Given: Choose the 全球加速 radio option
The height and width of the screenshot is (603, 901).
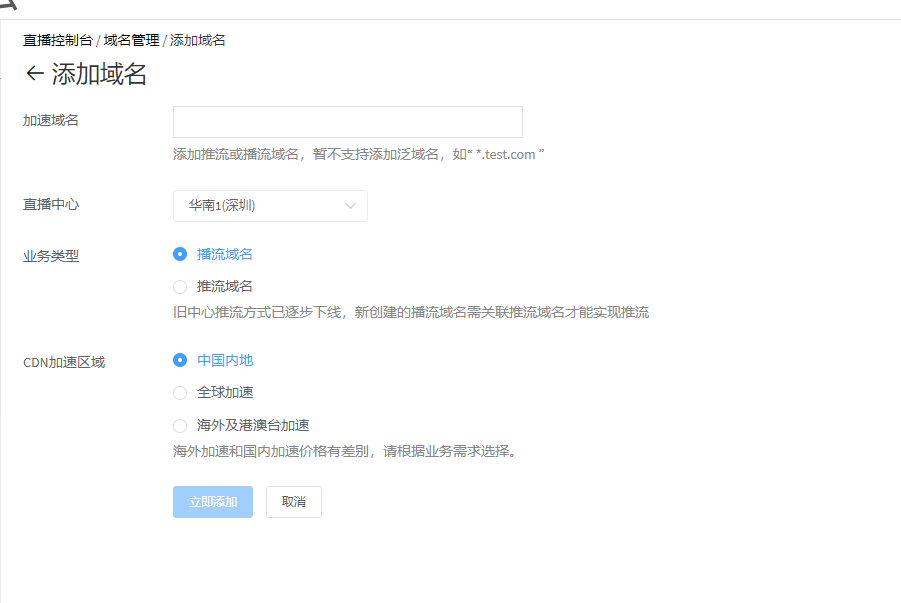Looking at the screenshot, I should (x=180, y=392).
